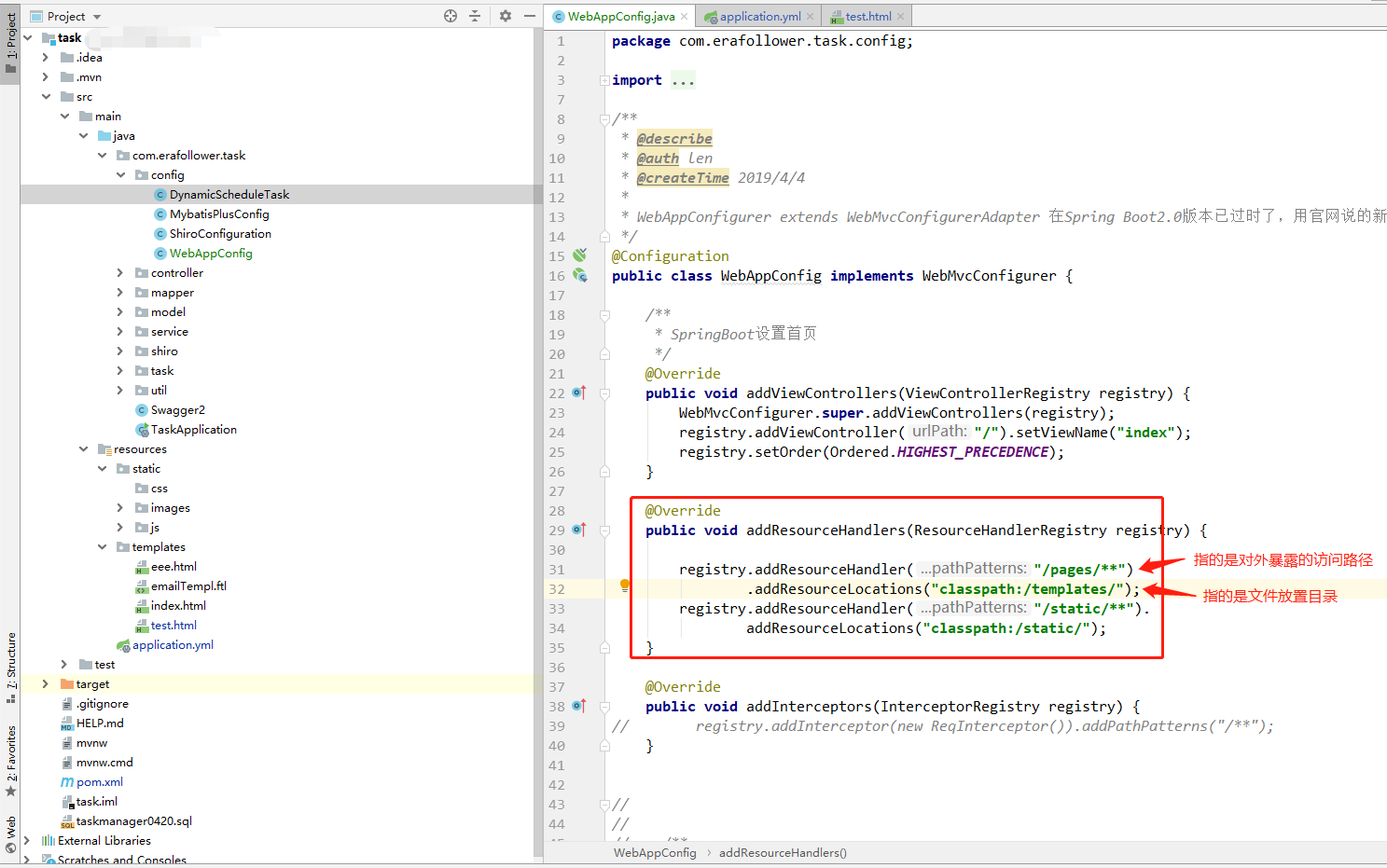Expand the collapsed import block on line 3
This screenshot has height=868, width=1387.
[x=604, y=80]
